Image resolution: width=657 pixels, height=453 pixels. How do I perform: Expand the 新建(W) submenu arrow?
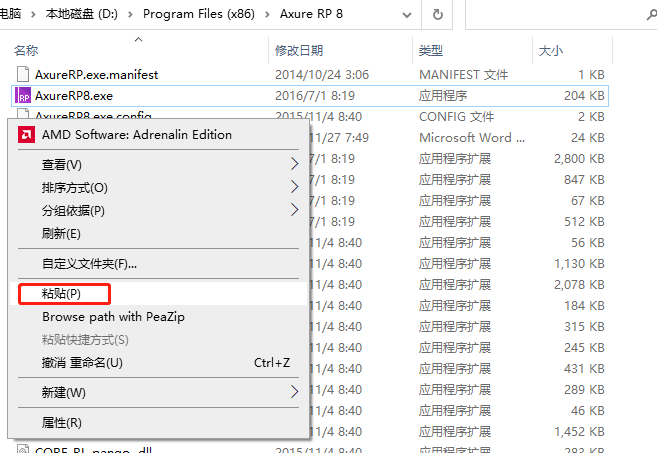294,392
